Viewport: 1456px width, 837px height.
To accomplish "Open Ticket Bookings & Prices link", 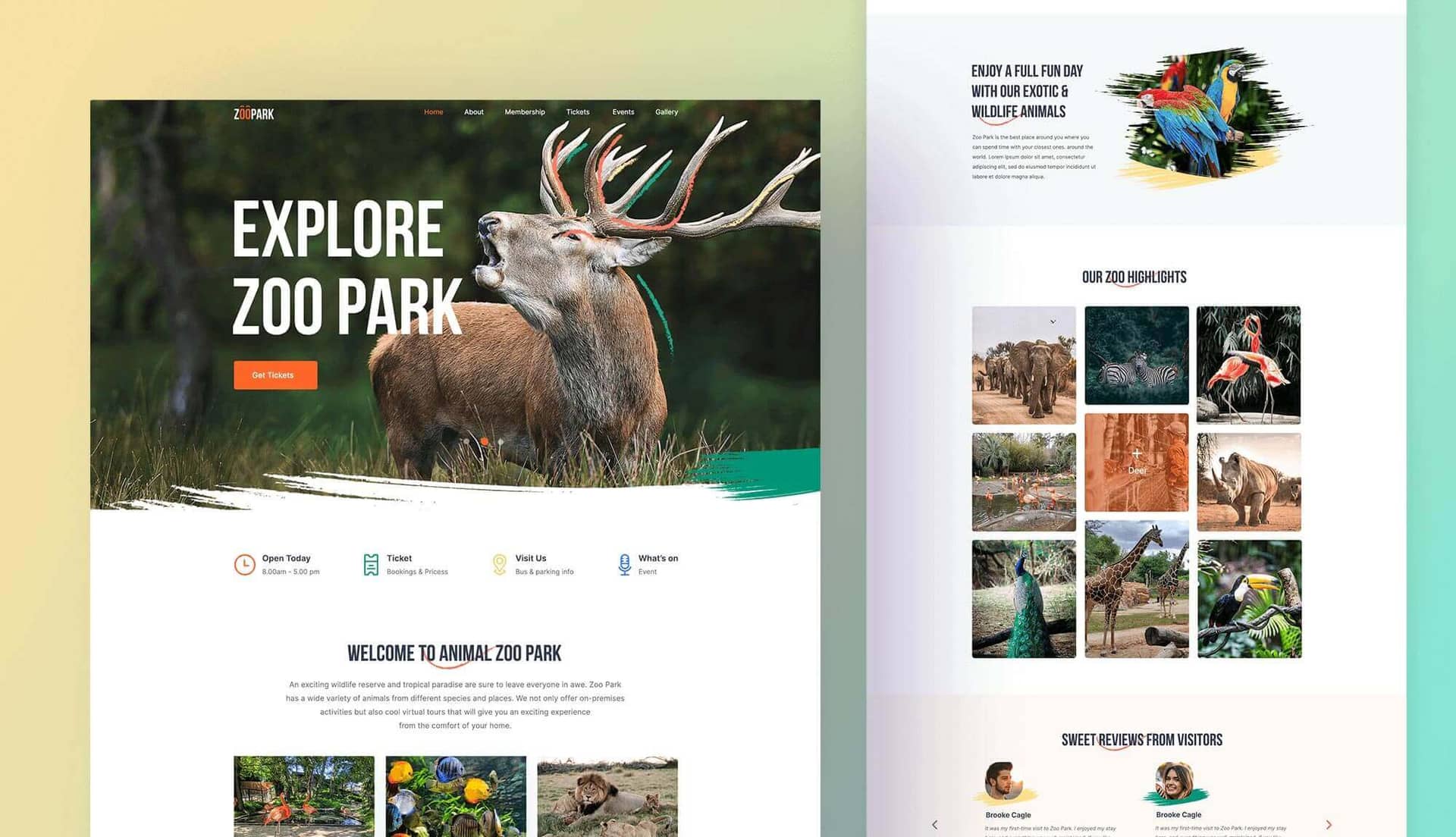I will [x=417, y=565].
